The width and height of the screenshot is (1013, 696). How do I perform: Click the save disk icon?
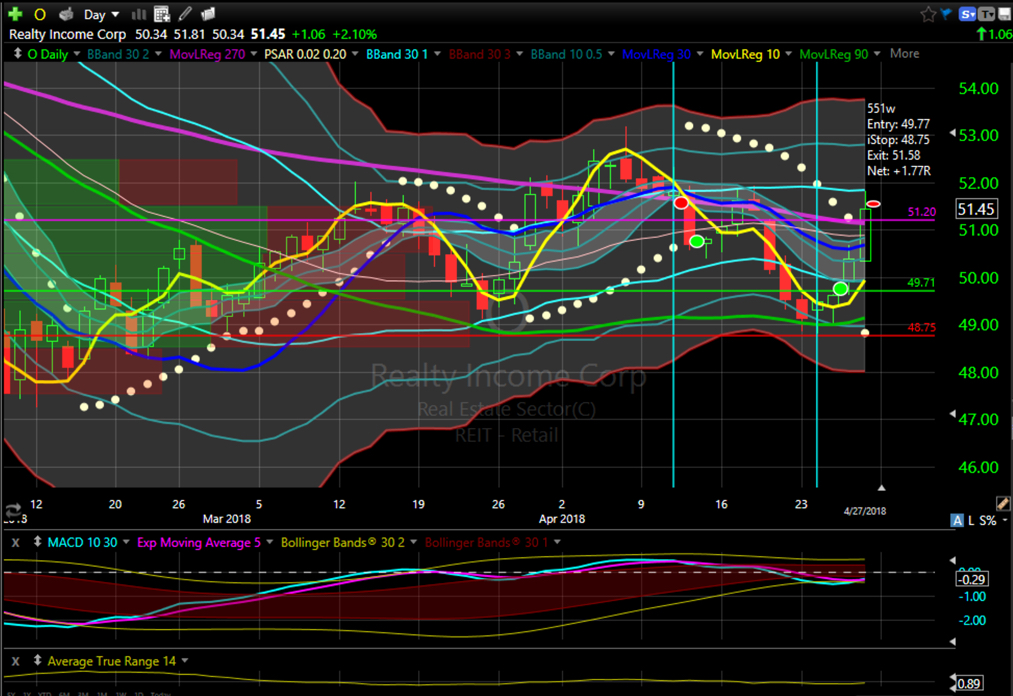(1005, 14)
